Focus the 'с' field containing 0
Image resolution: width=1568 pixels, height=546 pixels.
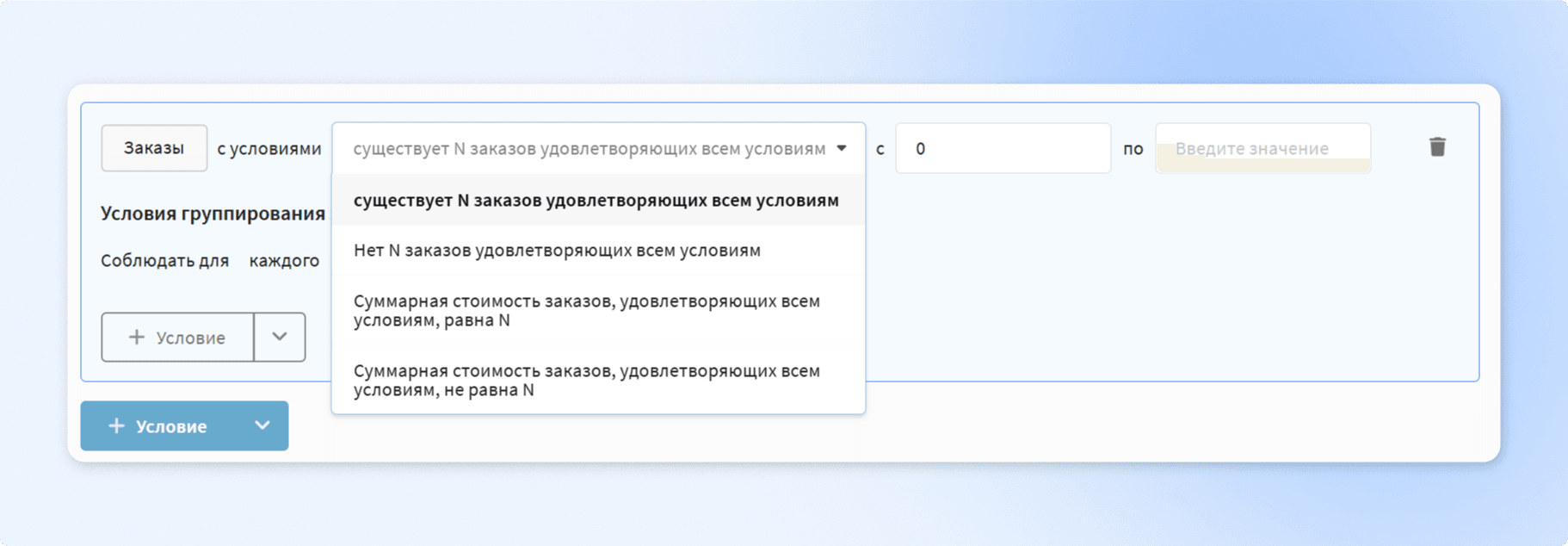pyautogui.click(x=1003, y=148)
